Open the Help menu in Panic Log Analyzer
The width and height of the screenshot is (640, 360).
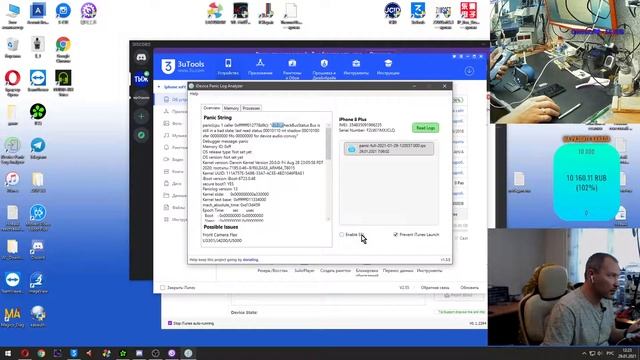point(194,94)
